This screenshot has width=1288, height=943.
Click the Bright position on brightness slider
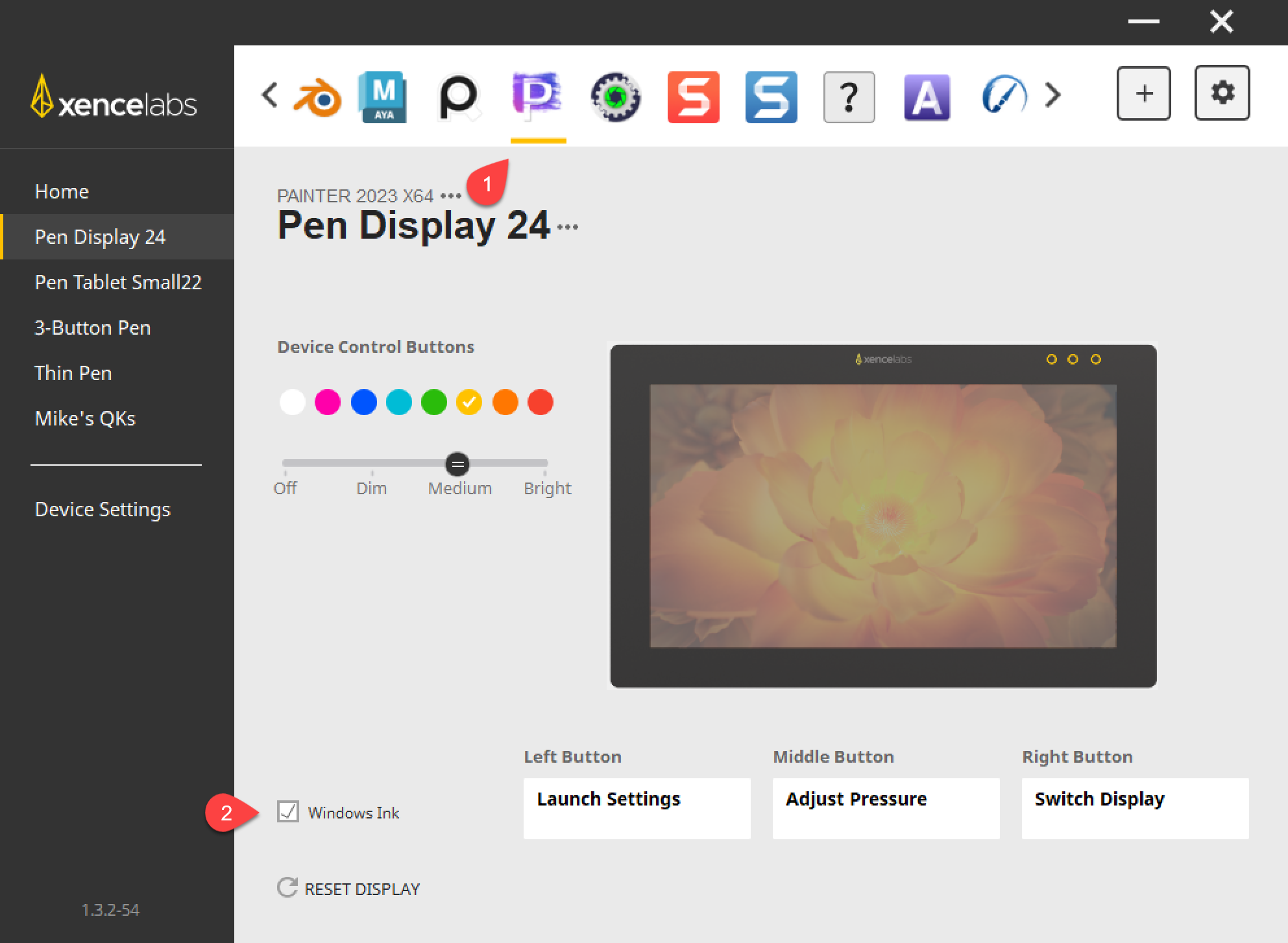pyautogui.click(x=546, y=464)
